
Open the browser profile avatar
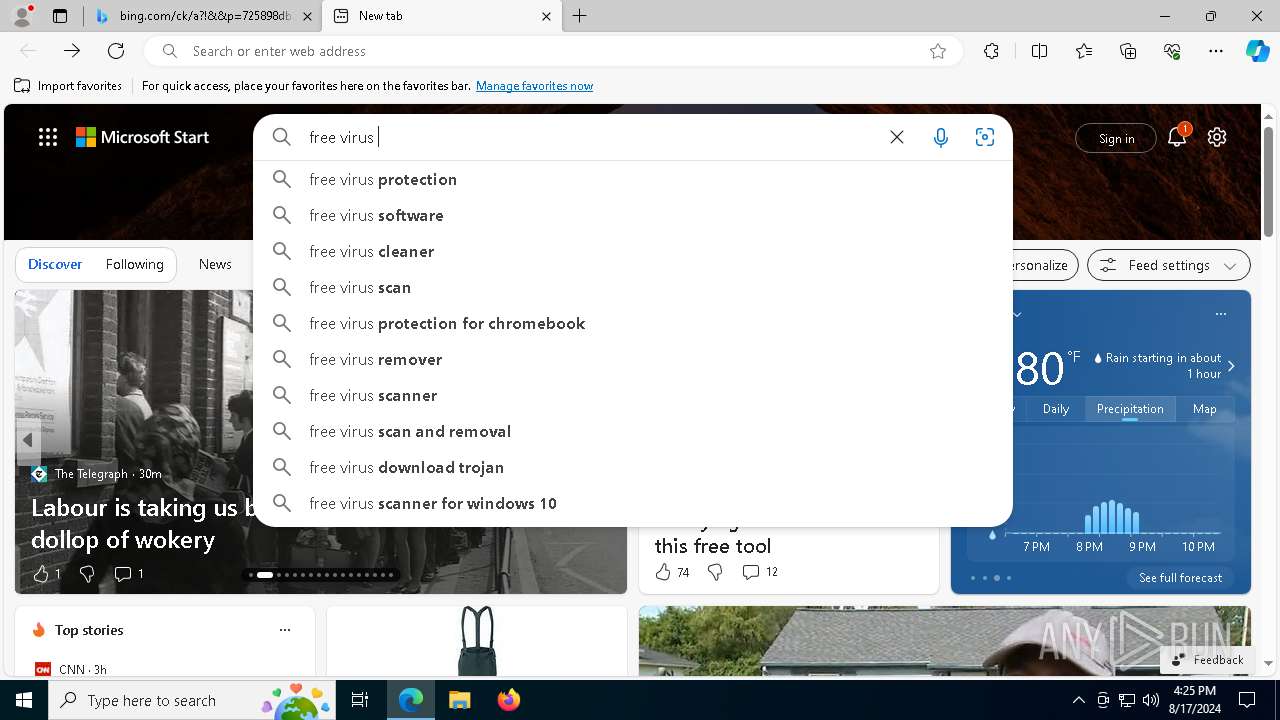coord(22,16)
